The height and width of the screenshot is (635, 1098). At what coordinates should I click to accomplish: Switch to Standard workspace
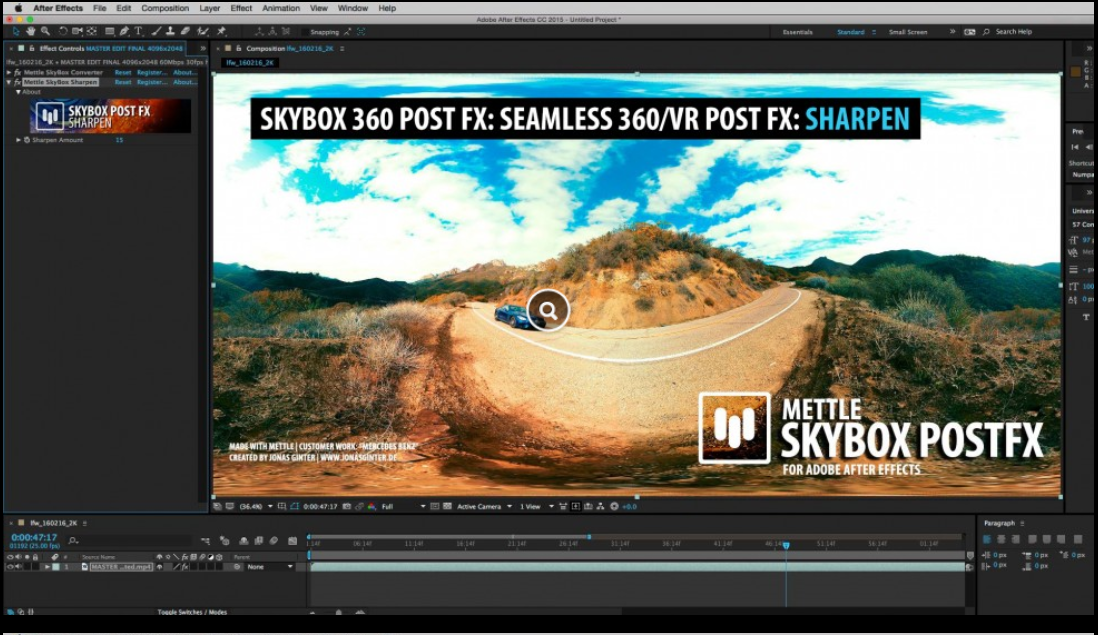[851, 32]
